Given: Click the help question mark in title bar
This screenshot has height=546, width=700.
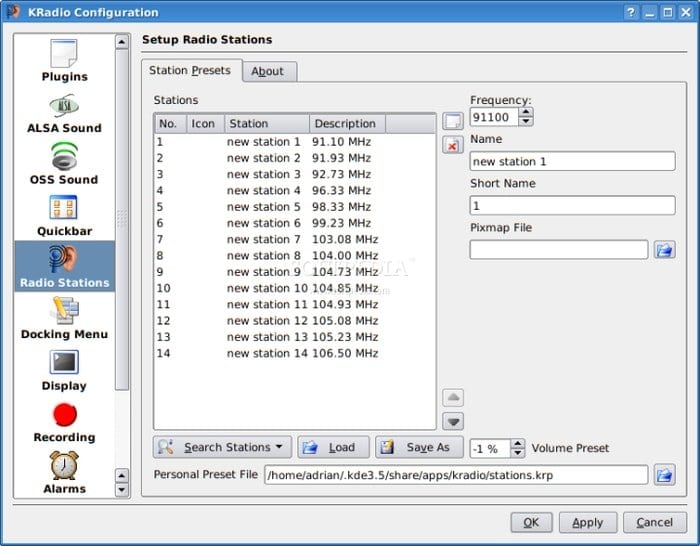Looking at the screenshot, I should (630, 12).
